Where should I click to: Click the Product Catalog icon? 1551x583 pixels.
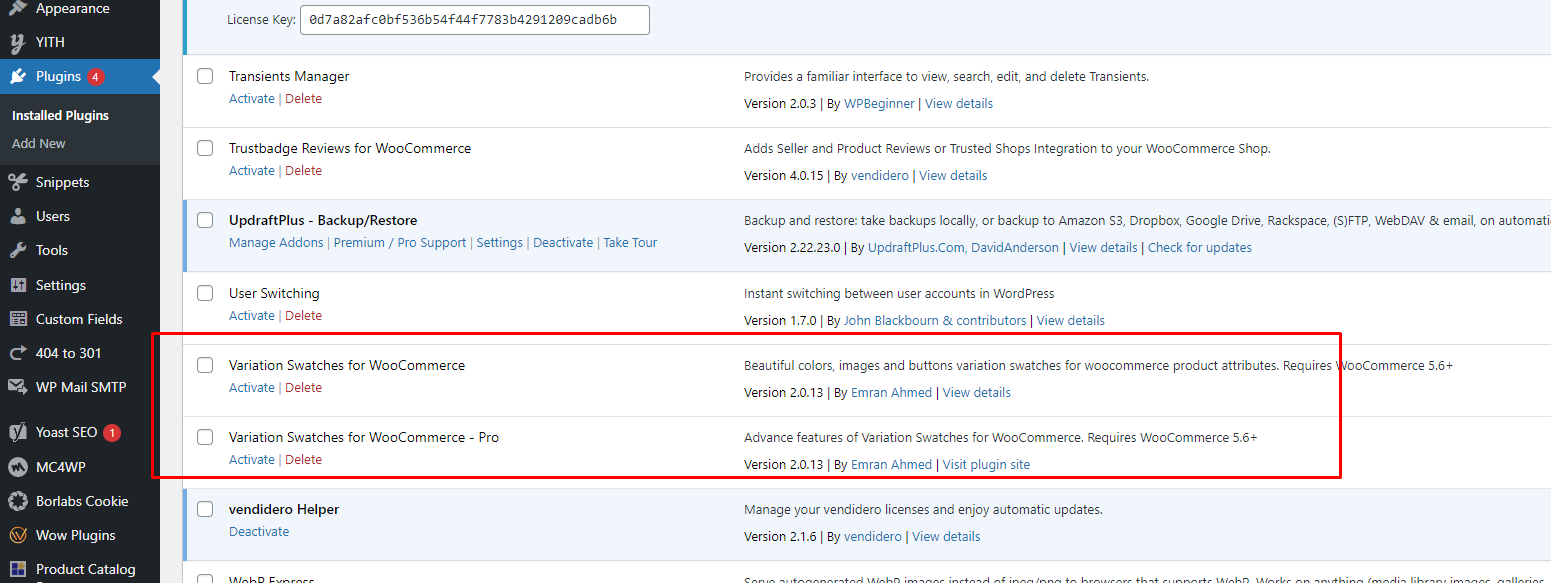click(18, 569)
